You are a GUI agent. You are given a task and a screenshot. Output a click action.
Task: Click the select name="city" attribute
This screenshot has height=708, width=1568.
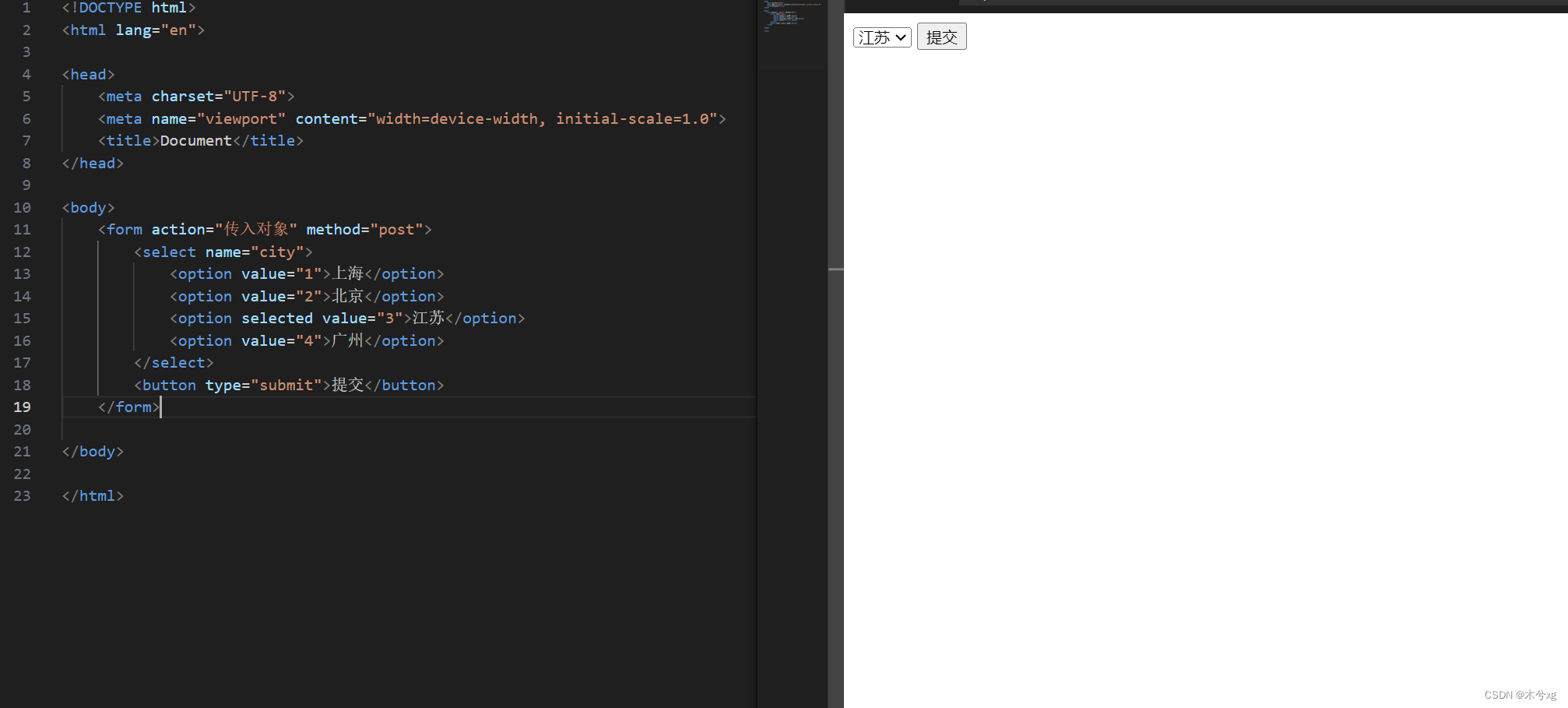255,252
